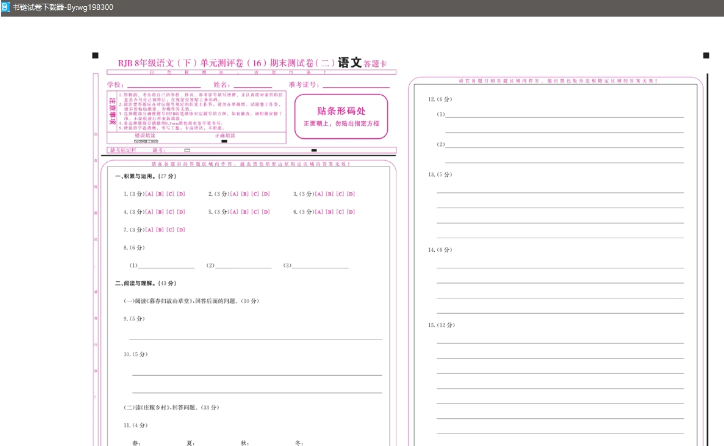Click the question 14 (6分) label

tap(440, 250)
